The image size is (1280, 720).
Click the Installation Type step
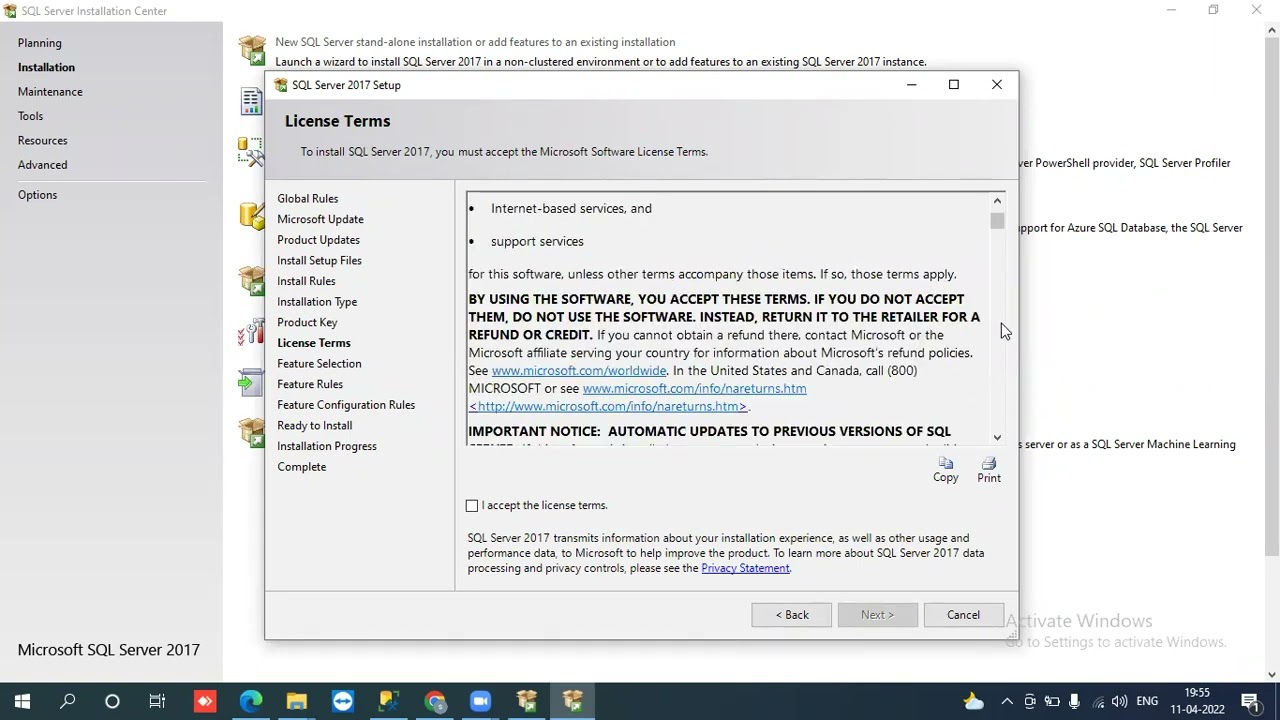coord(317,302)
